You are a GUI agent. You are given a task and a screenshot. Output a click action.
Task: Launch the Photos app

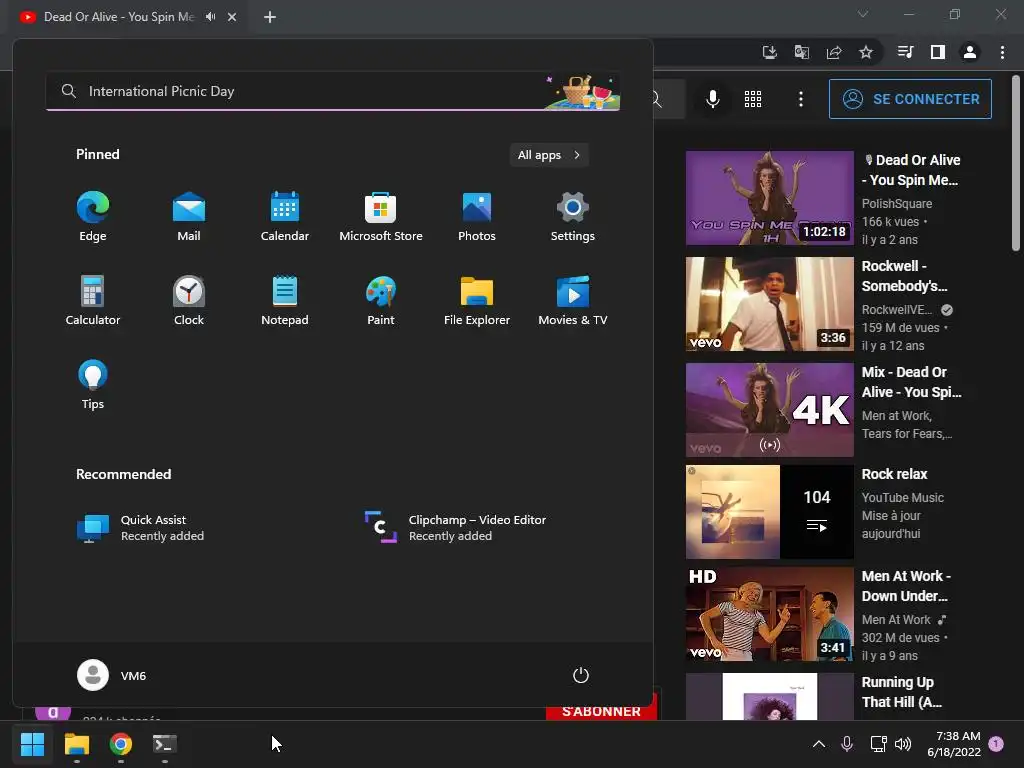pyautogui.click(x=477, y=217)
